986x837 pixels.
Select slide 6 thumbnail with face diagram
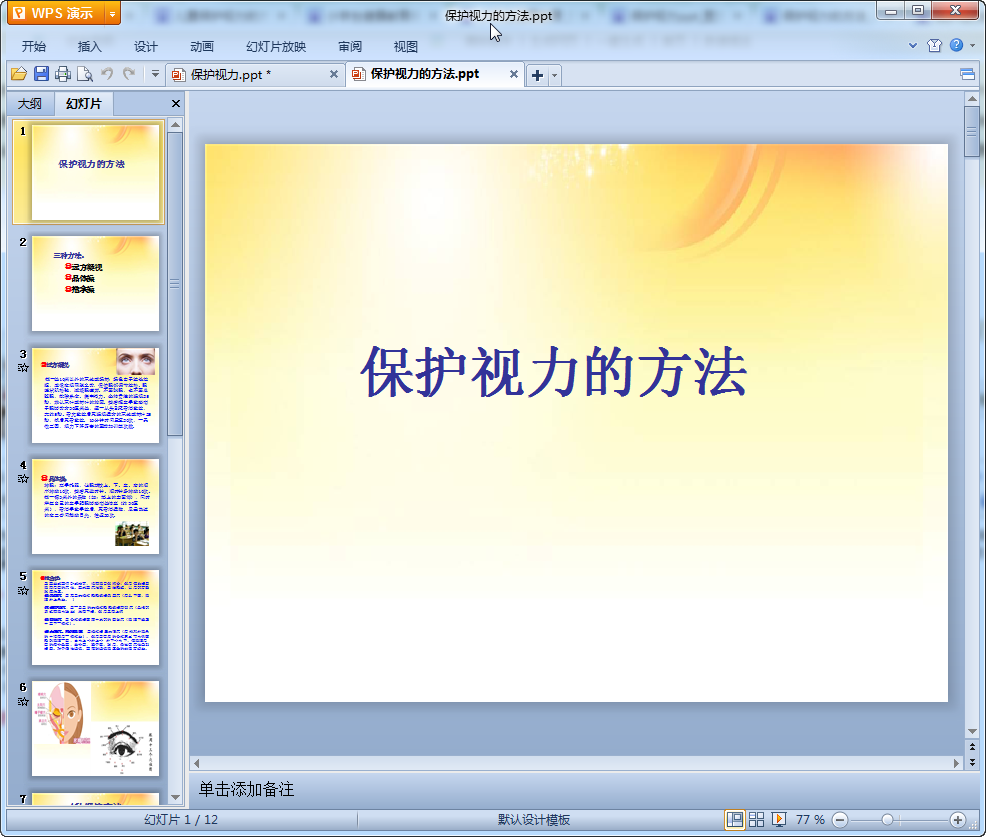coord(95,728)
